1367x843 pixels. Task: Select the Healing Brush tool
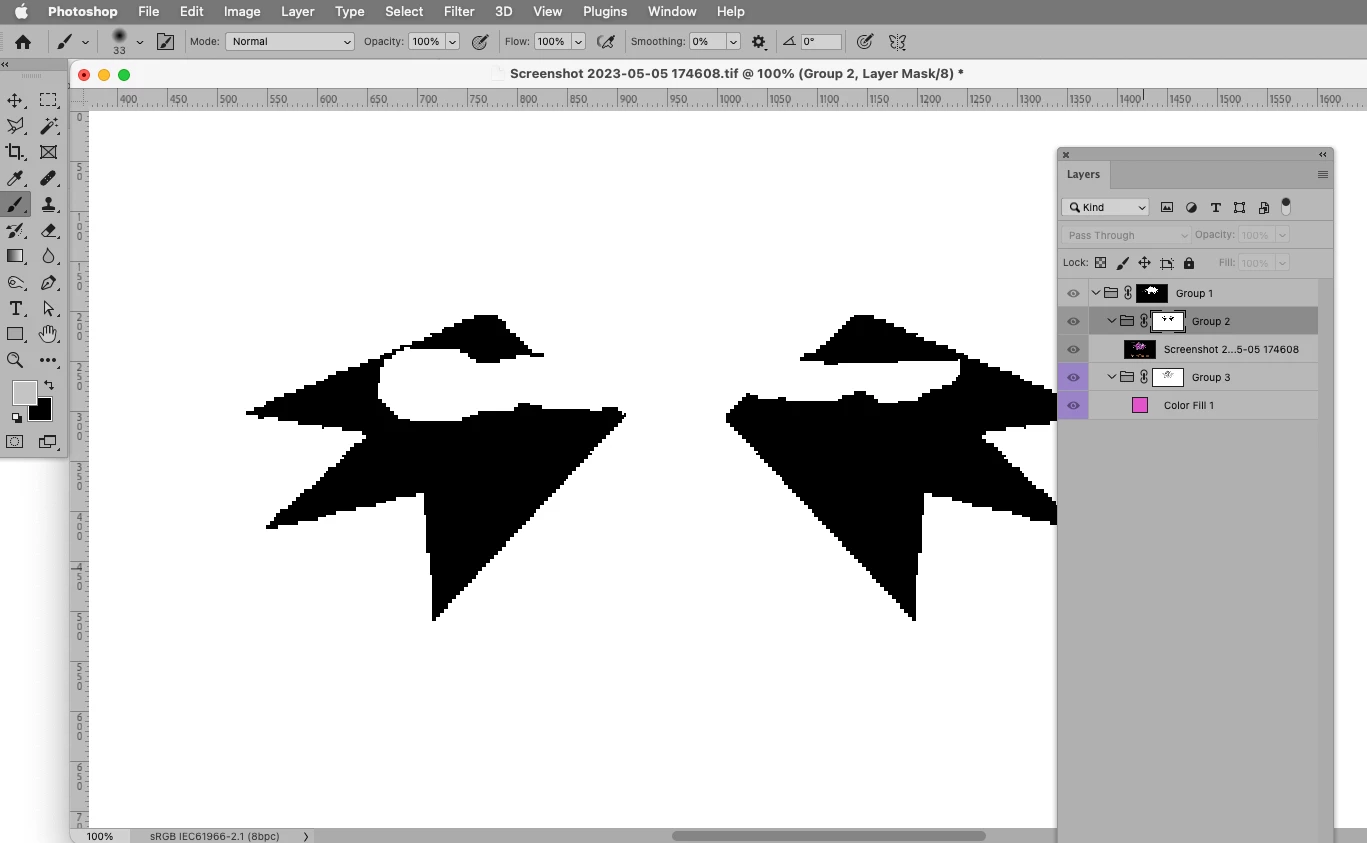point(48,178)
